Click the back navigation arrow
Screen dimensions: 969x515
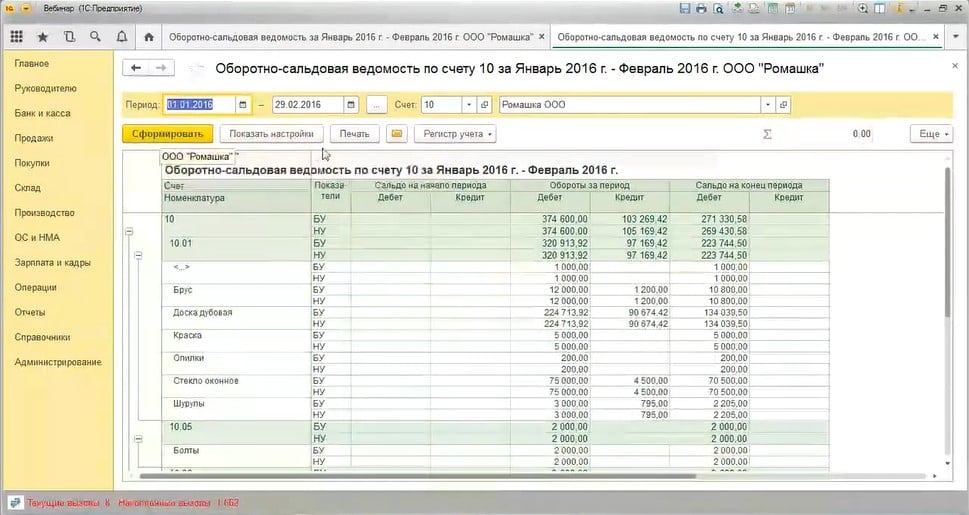135,68
